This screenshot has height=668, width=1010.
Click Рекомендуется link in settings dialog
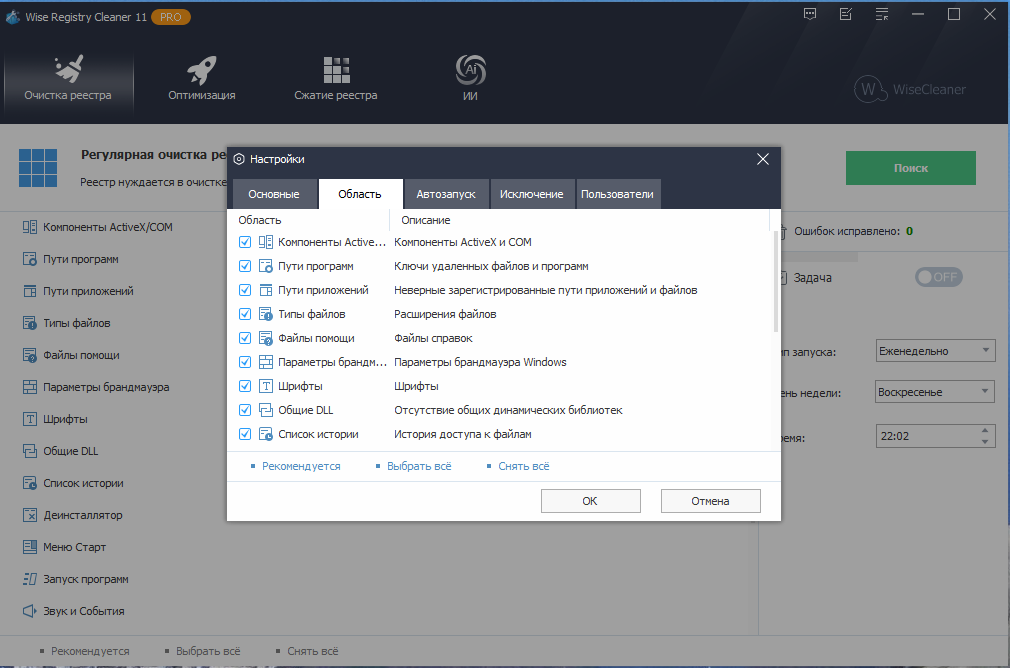click(x=301, y=466)
